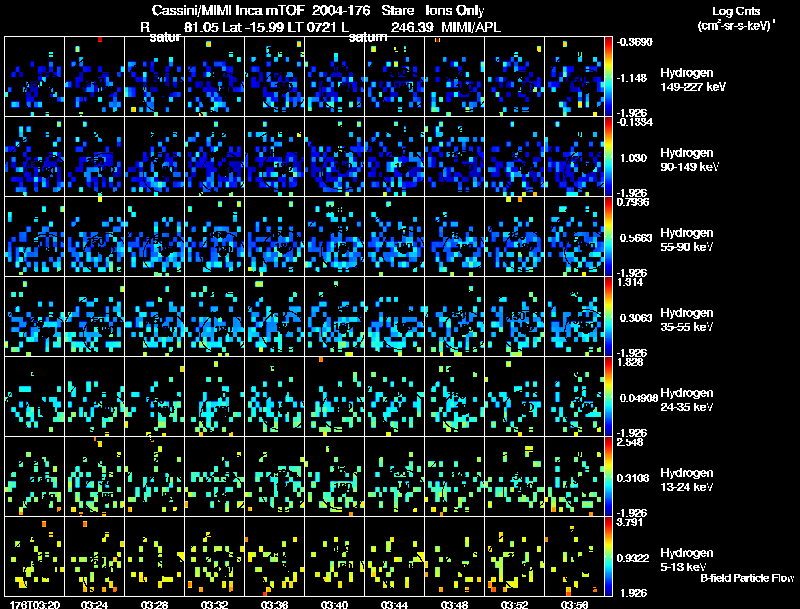Click the '03:28' time axis label
Screen dimensions: 800x609
155,604
